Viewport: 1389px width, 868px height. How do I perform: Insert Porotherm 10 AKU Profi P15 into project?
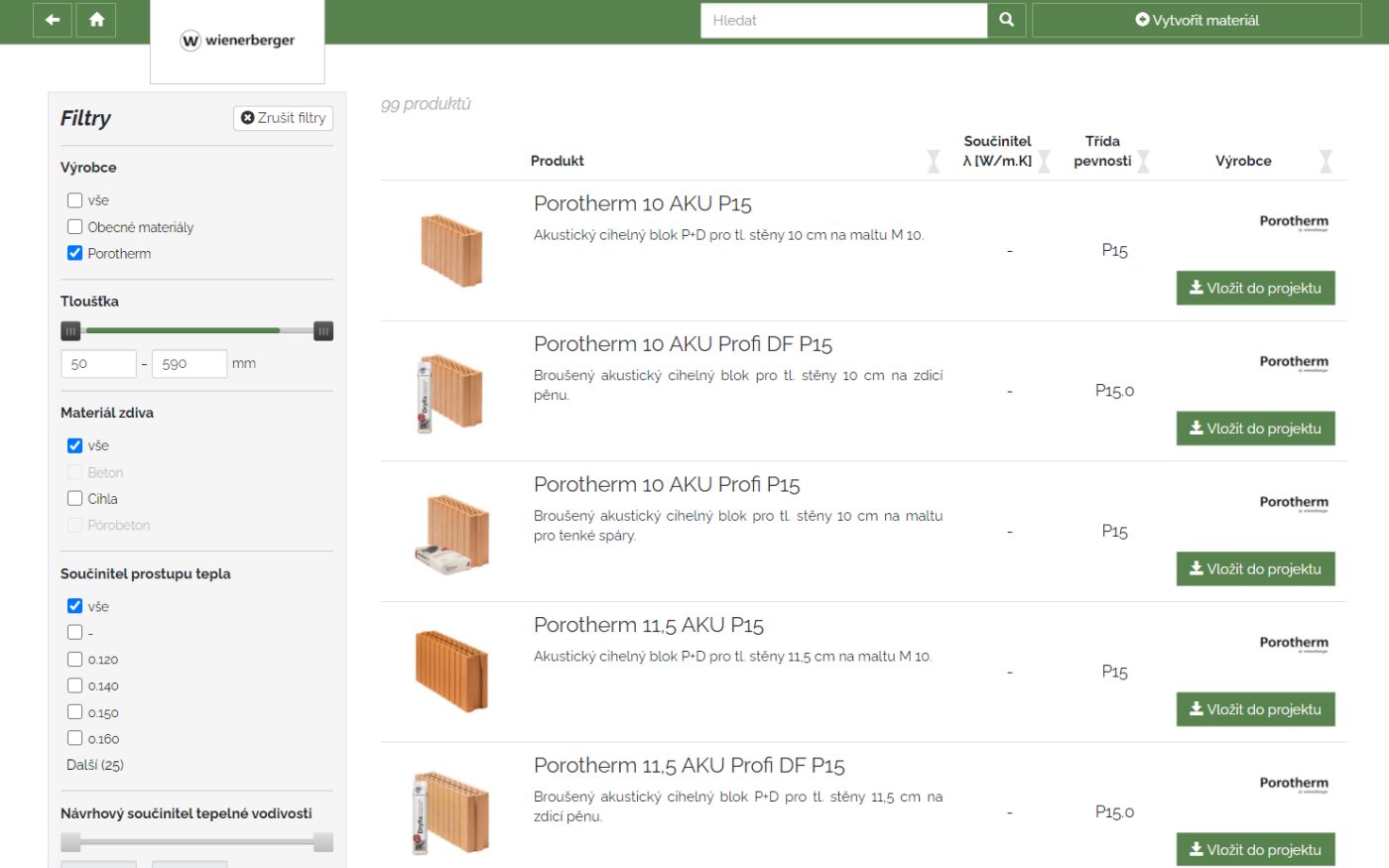(x=1255, y=568)
